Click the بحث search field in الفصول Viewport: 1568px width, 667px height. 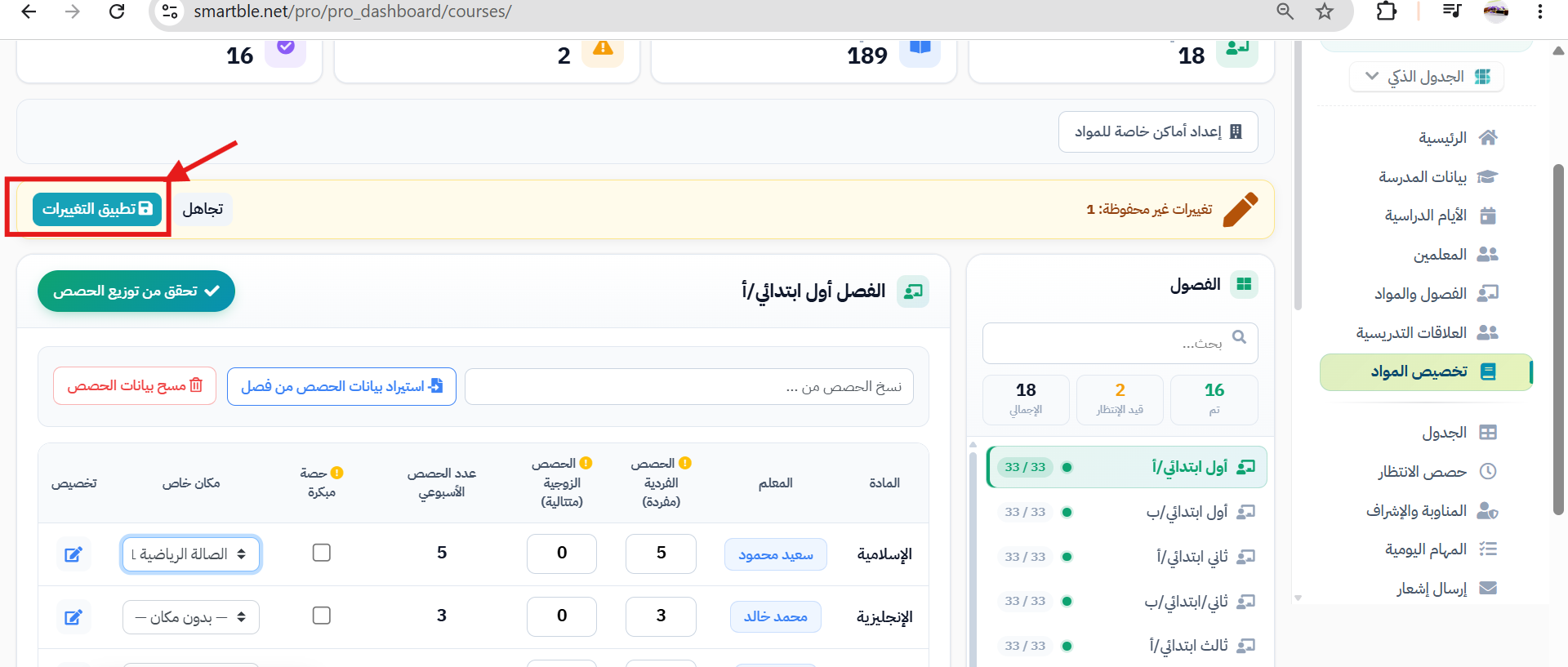click(x=1120, y=343)
